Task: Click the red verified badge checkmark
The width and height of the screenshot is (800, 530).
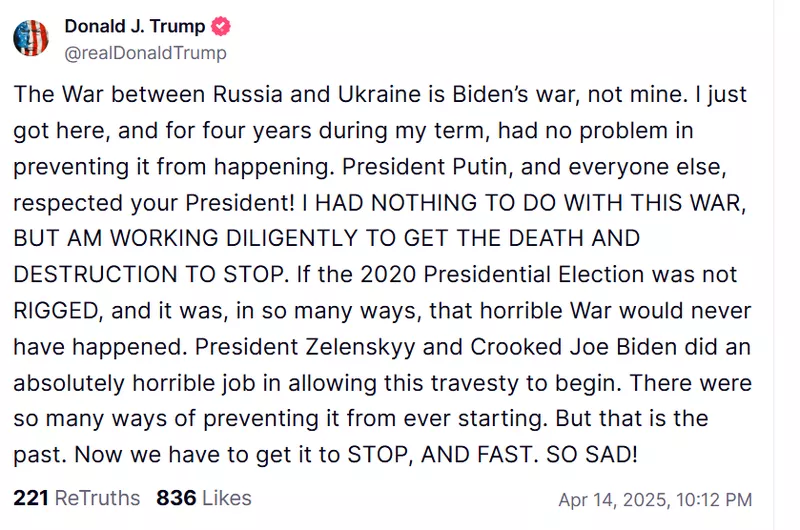Action: (x=221, y=26)
